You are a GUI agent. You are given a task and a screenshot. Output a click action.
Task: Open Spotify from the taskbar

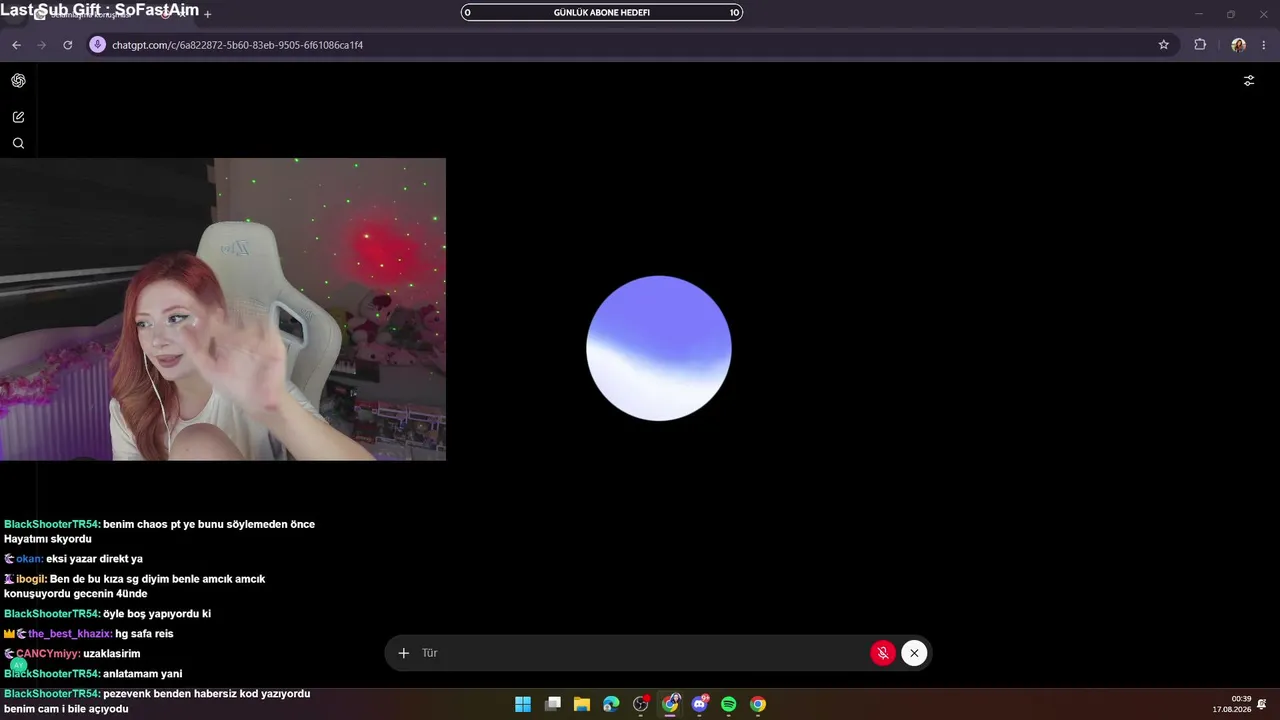(729, 704)
